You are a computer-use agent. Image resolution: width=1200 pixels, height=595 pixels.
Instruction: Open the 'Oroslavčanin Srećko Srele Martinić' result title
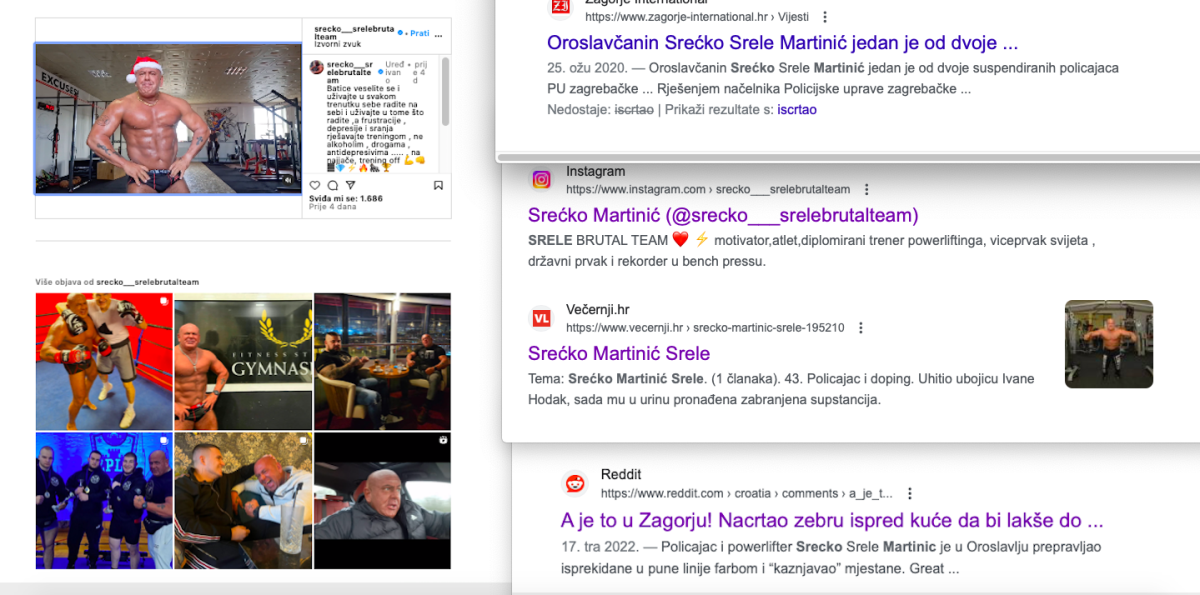783,43
